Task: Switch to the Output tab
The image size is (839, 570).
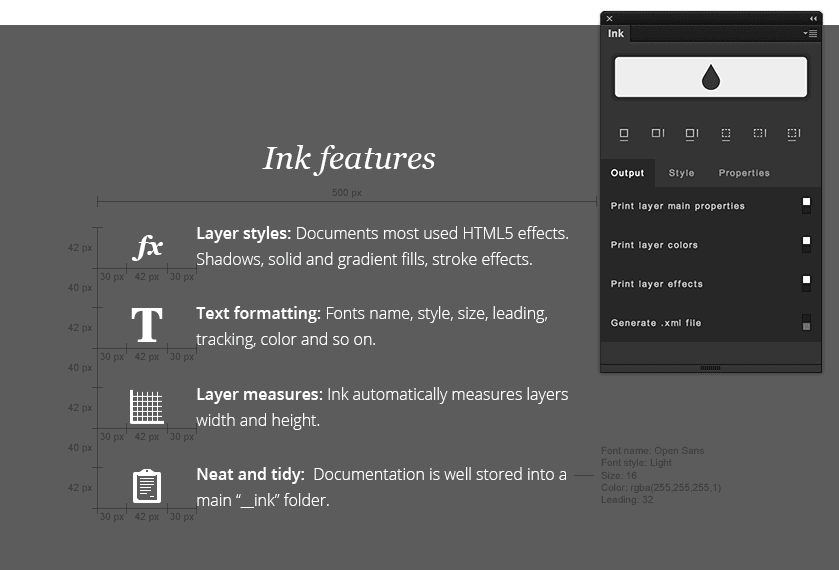Action: 628,173
